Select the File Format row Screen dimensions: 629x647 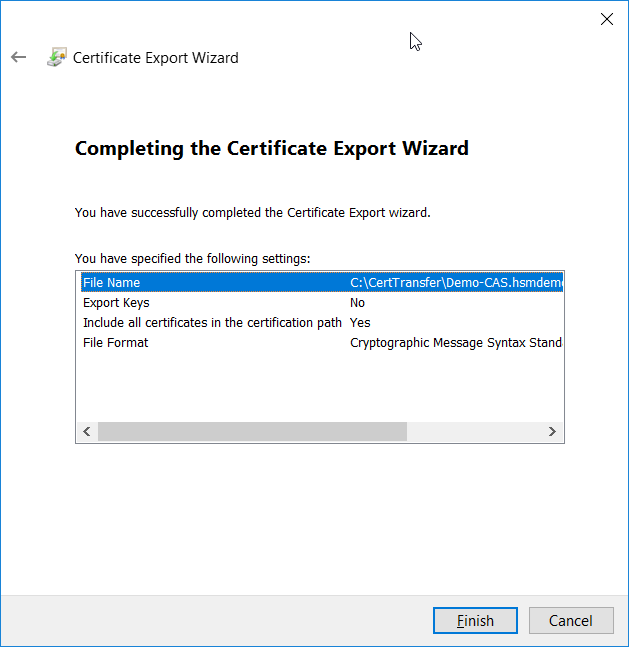(115, 343)
